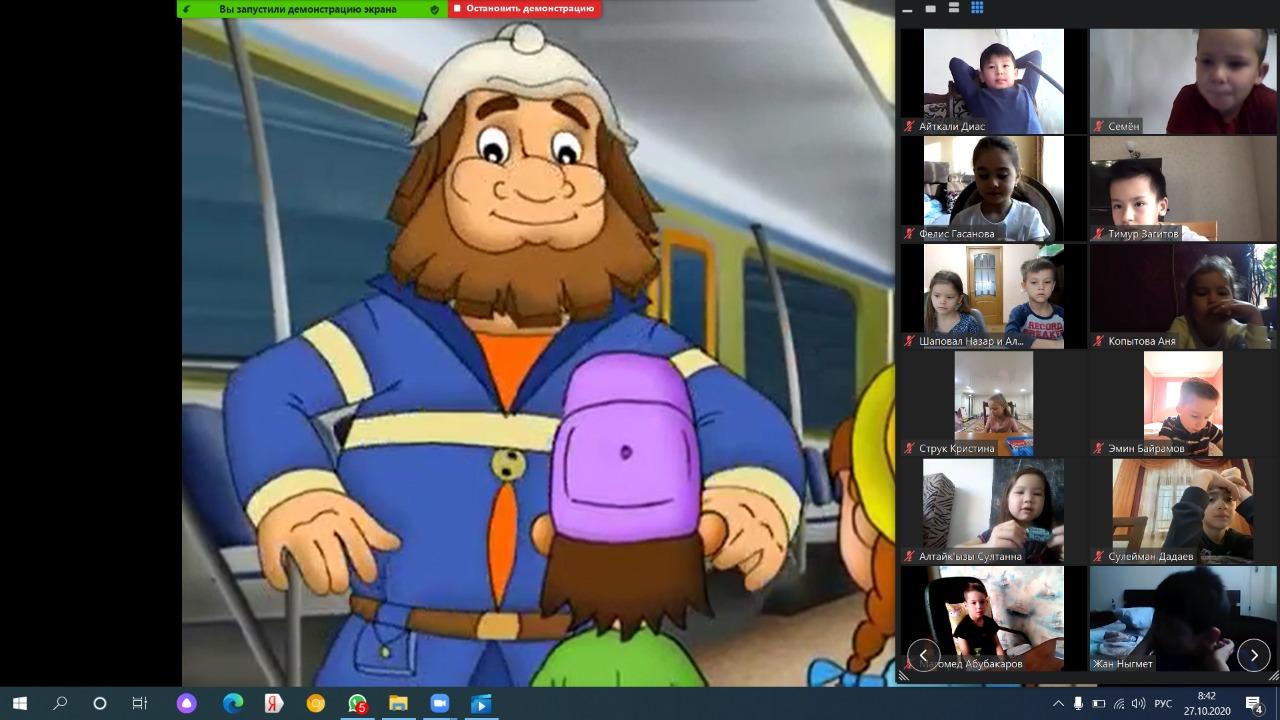Click the Stop screen sharing button
This screenshot has height=720, width=1280.
[524, 9]
